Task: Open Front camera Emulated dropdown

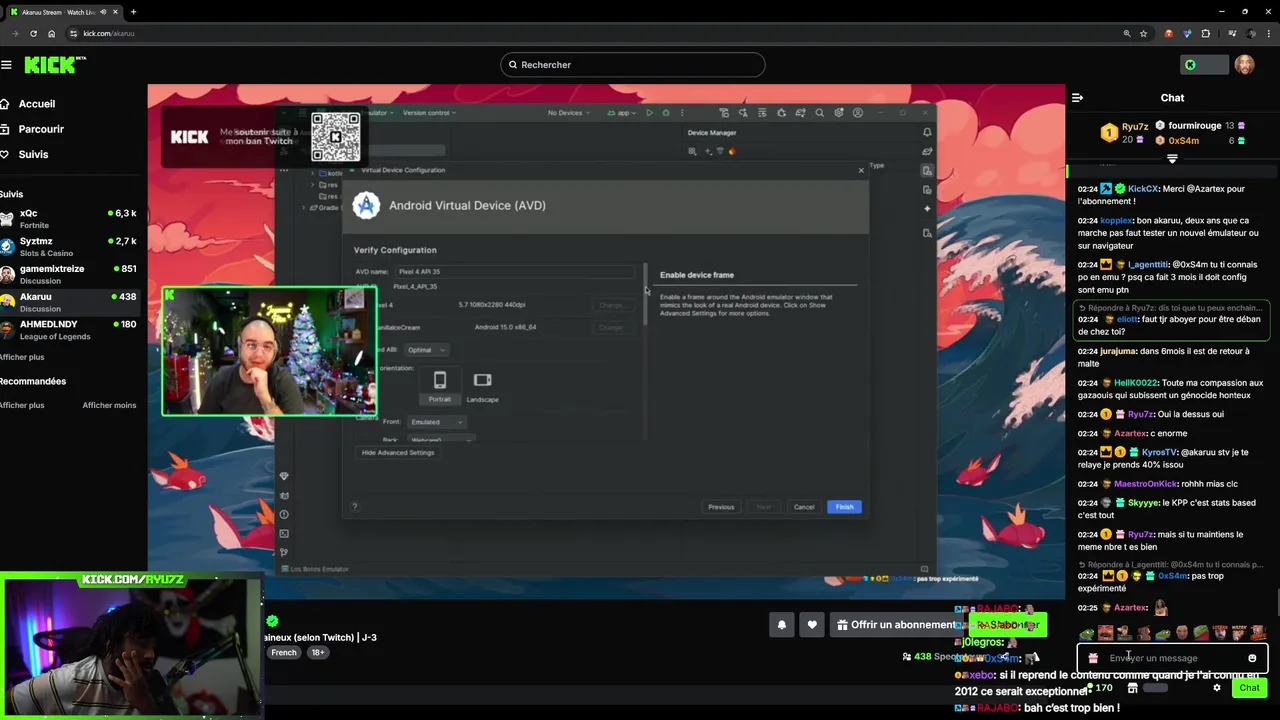Action: coord(436,422)
